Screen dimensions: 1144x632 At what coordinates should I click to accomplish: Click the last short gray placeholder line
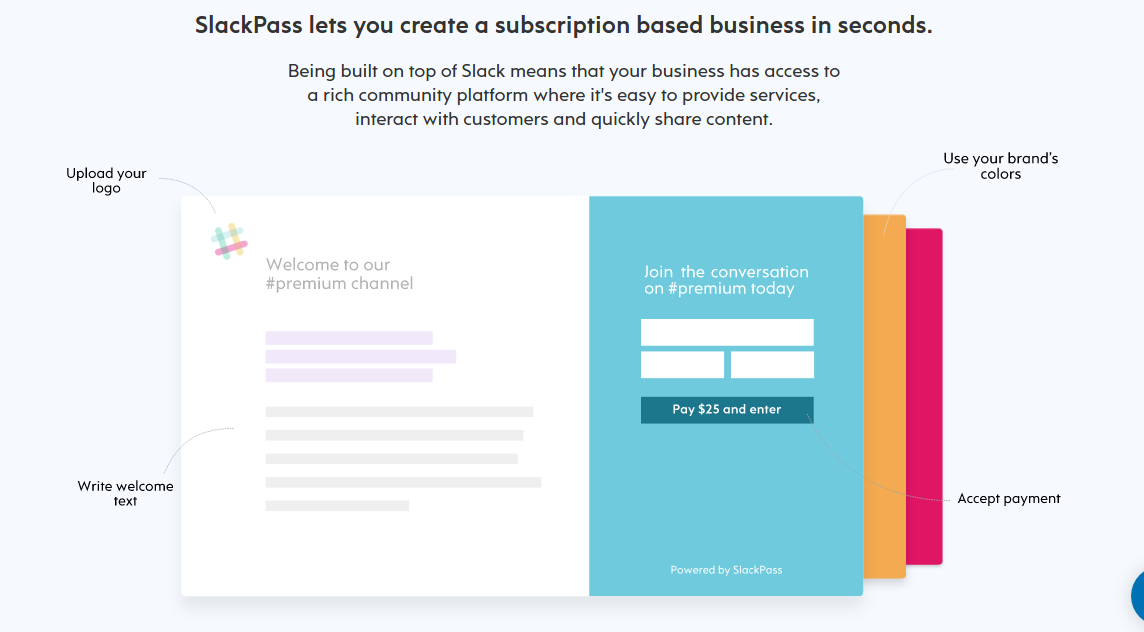click(x=337, y=506)
